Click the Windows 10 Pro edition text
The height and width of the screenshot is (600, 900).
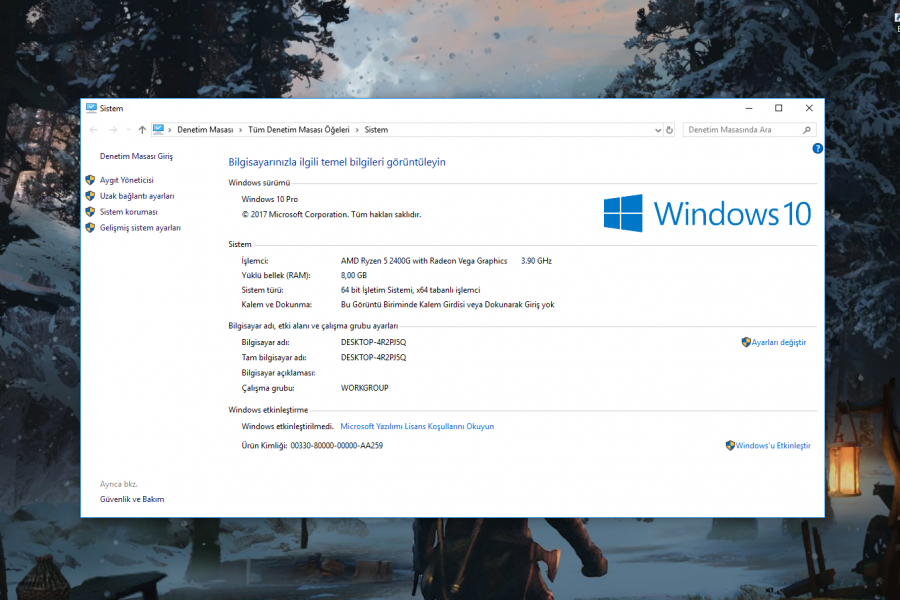(270, 199)
